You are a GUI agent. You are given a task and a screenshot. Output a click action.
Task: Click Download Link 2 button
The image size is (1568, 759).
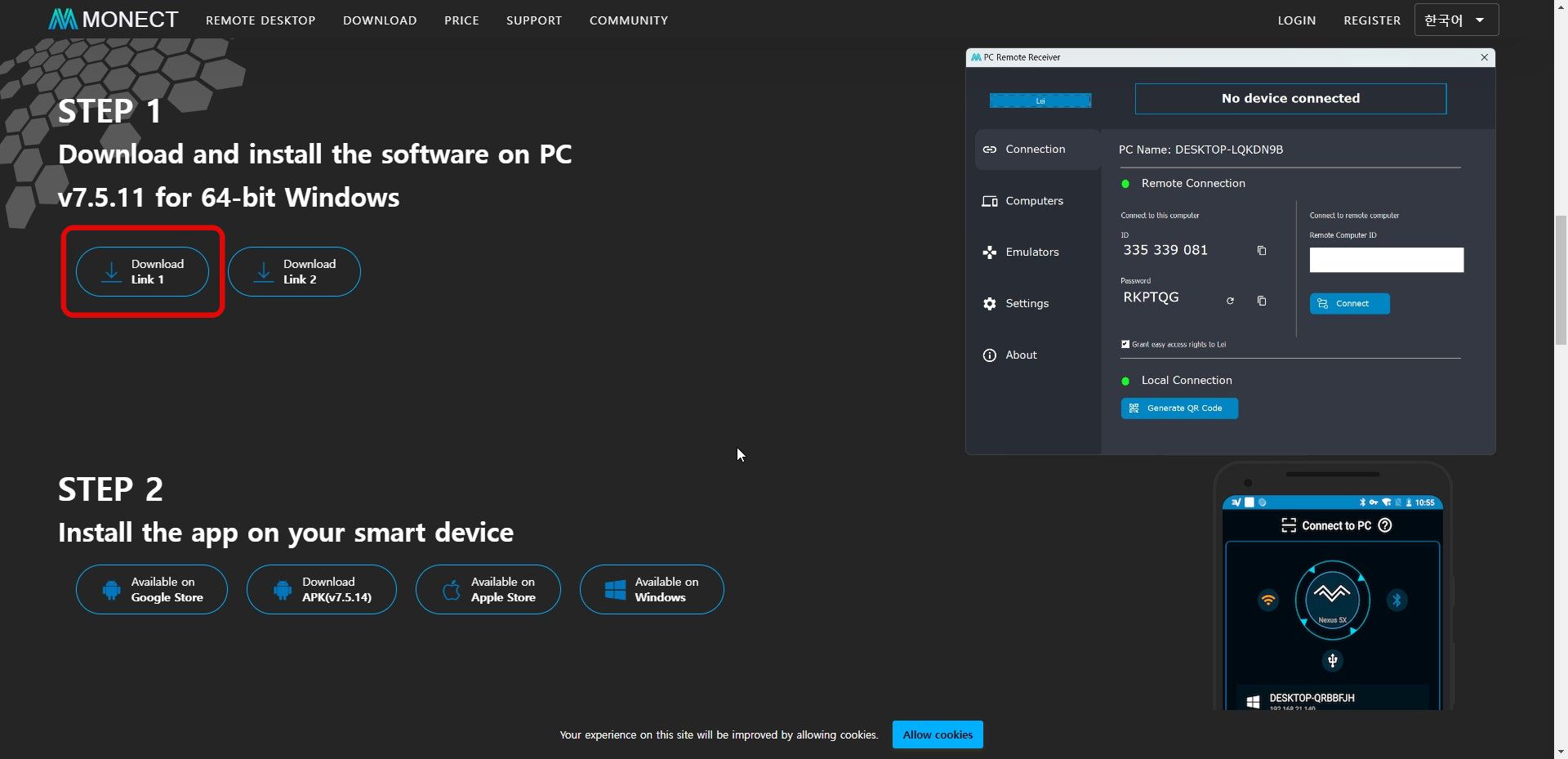[294, 271]
